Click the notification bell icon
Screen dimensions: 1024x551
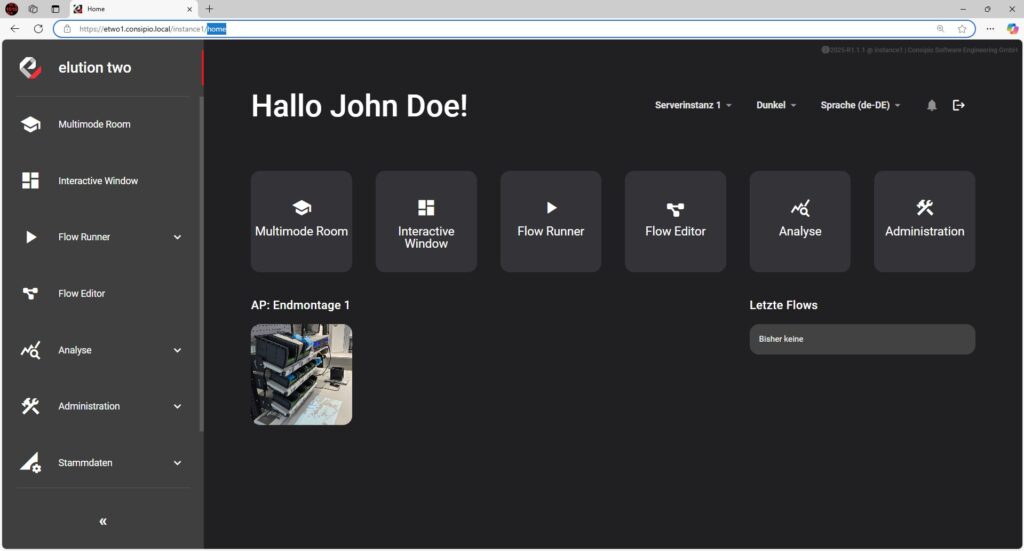(932, 105)
